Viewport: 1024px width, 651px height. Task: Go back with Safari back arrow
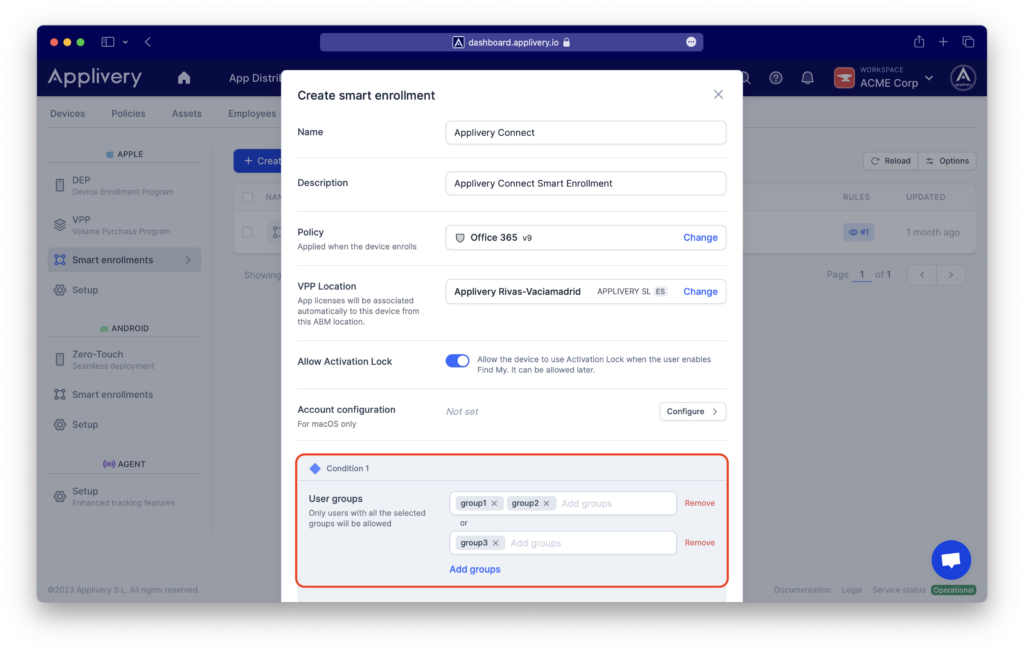point(148,42)
